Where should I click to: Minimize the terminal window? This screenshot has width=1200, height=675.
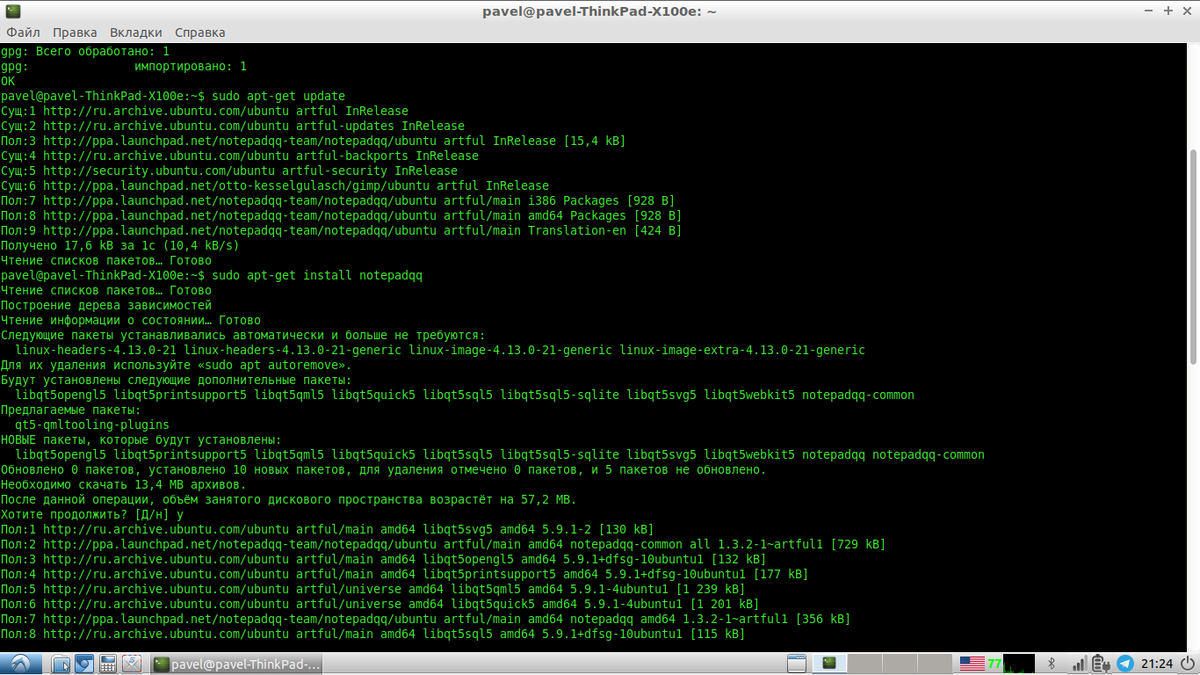(x=1148, y=11)
